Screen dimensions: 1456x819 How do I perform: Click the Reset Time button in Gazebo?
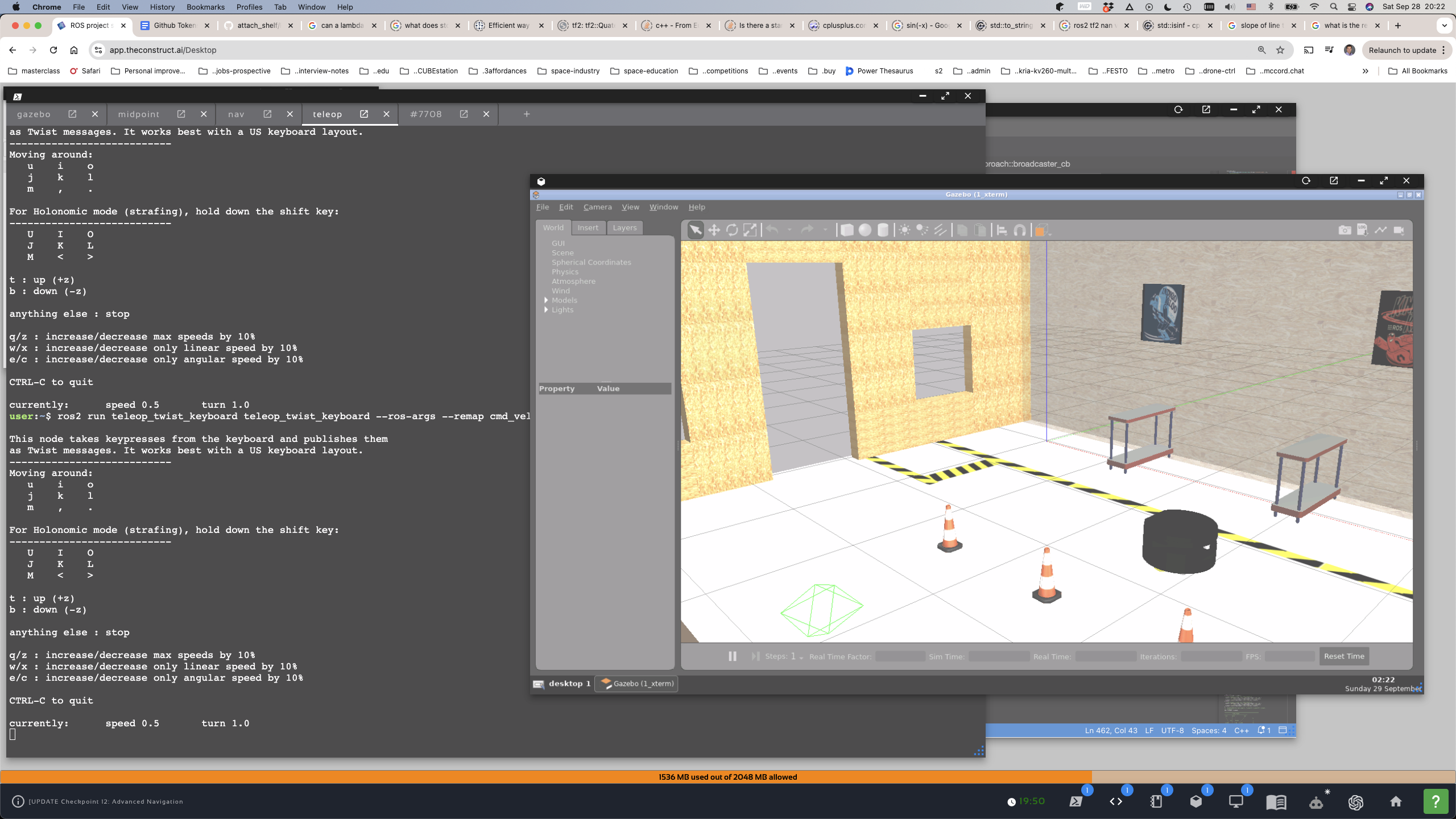point(1344,656)
